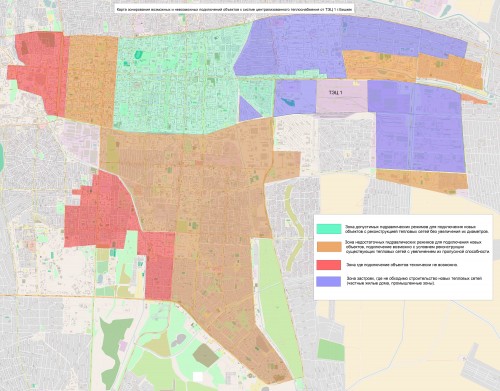Click the orange zone legend description text
This screenshot has width=500, height=391.
click(x=417, y=247)
